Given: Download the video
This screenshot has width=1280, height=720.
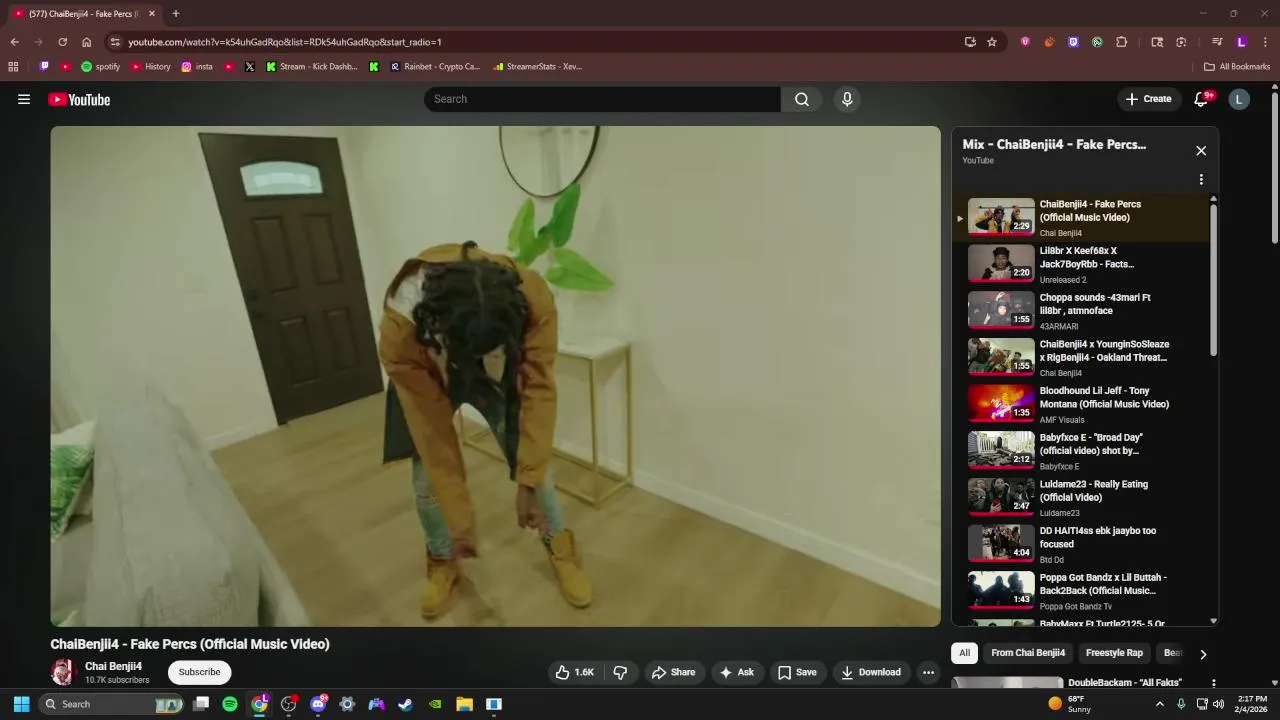Looking at the screenshot, I should (870, 672).
